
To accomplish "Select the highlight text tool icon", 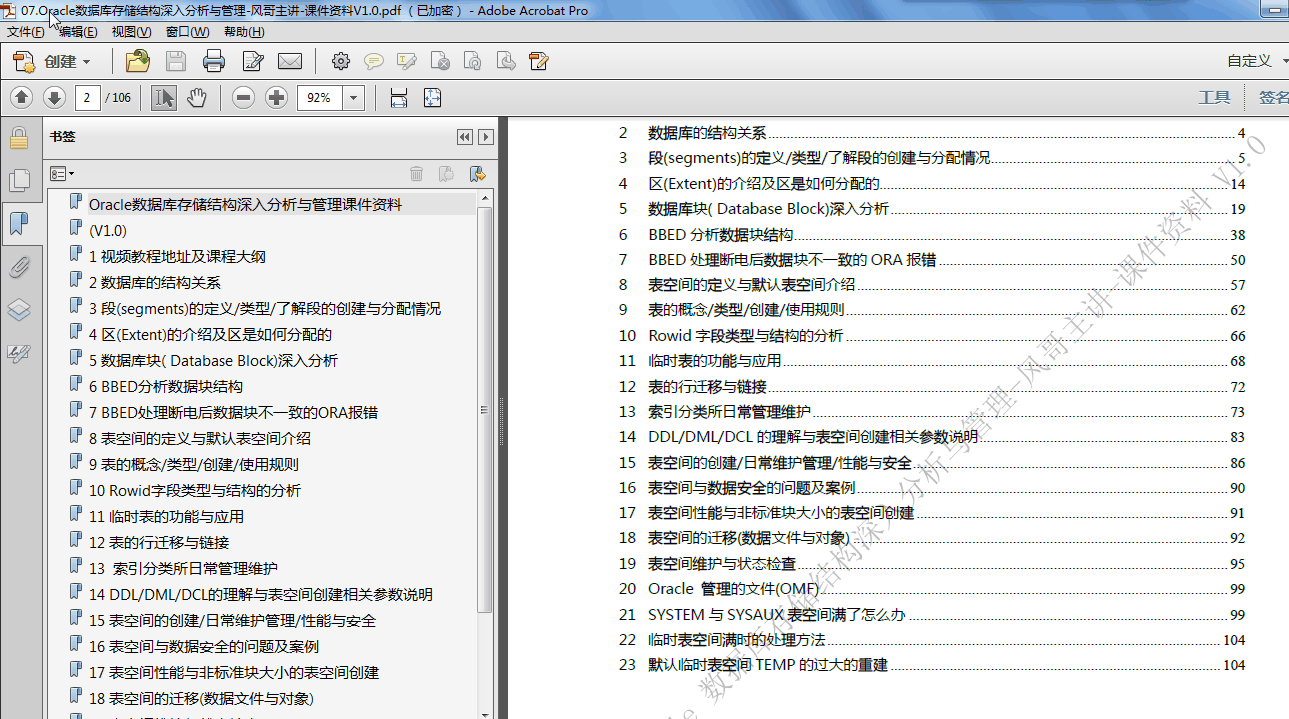I will (407, 62).
